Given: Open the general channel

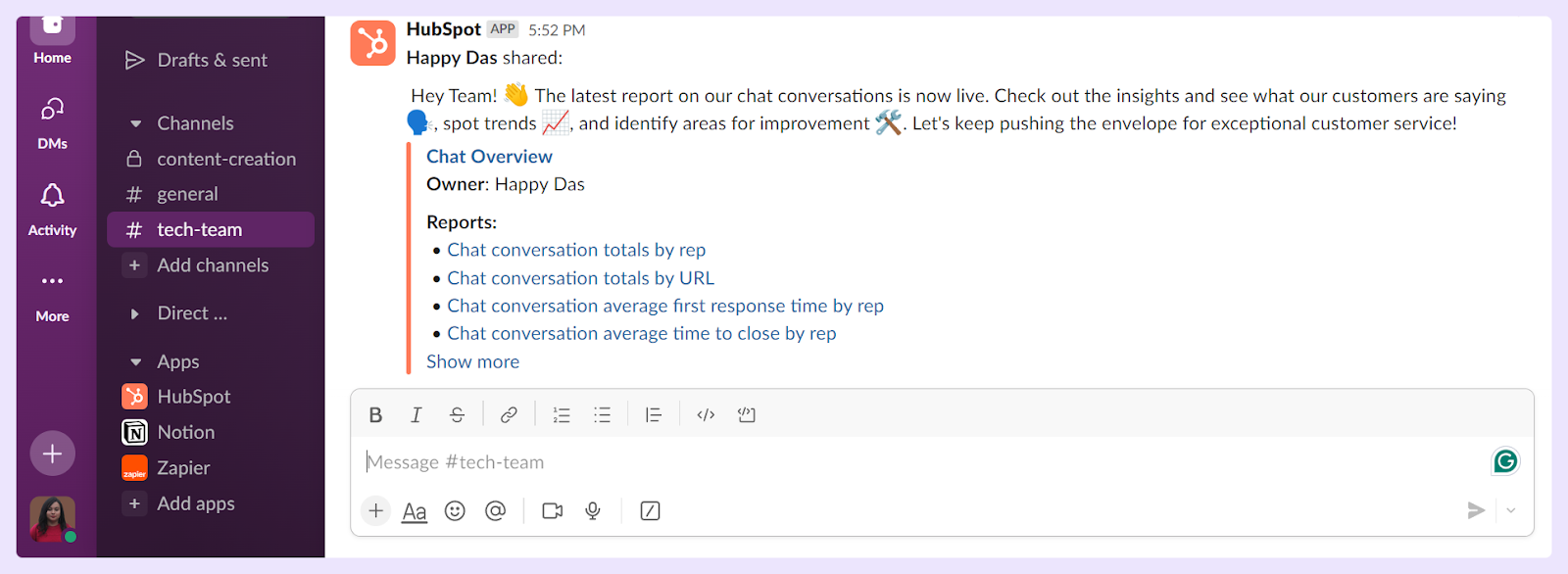Looking at the screenshot, I should click(211, 194).
